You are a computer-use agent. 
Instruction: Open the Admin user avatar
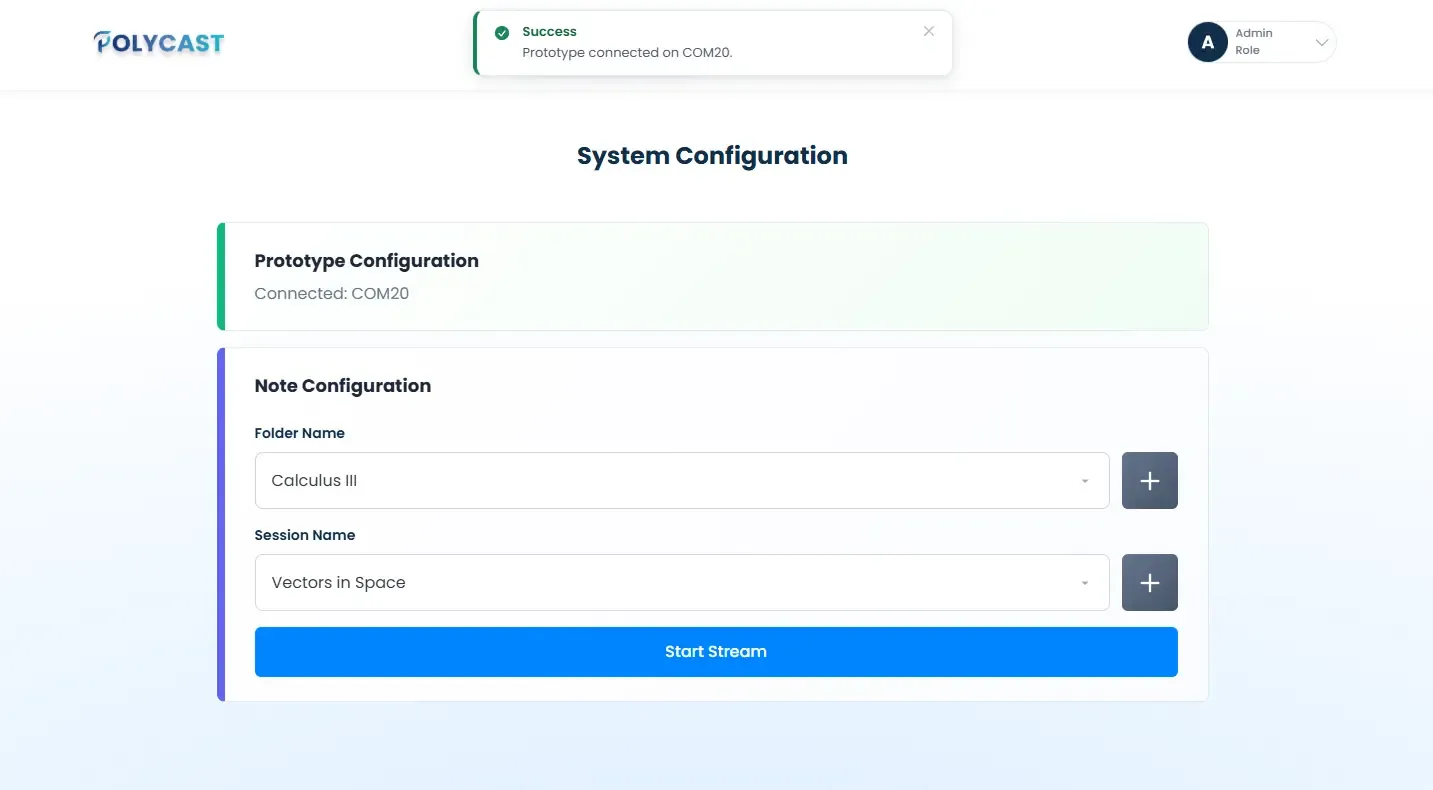point(1208,42)
